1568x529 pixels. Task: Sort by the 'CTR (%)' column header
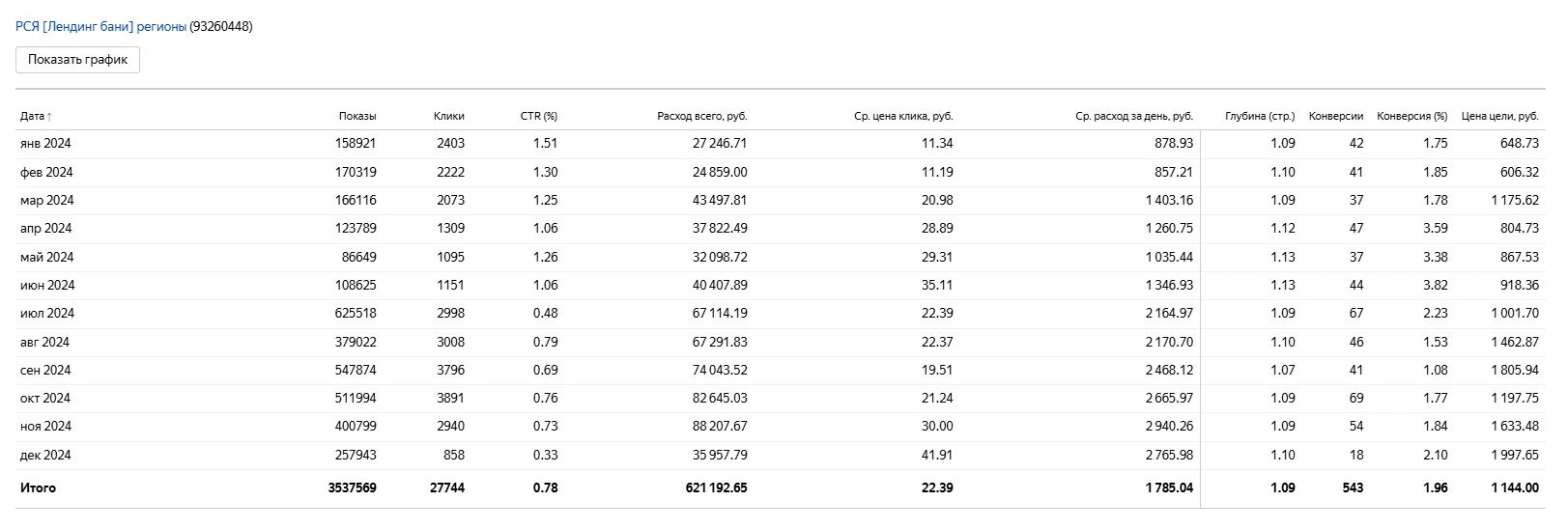(539, 116)
